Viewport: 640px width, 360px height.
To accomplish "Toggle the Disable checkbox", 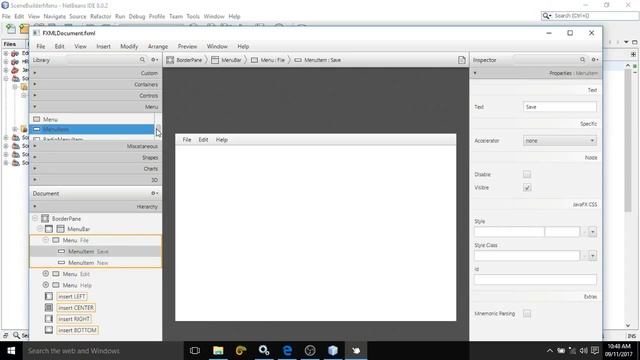I will coord(527,175).
